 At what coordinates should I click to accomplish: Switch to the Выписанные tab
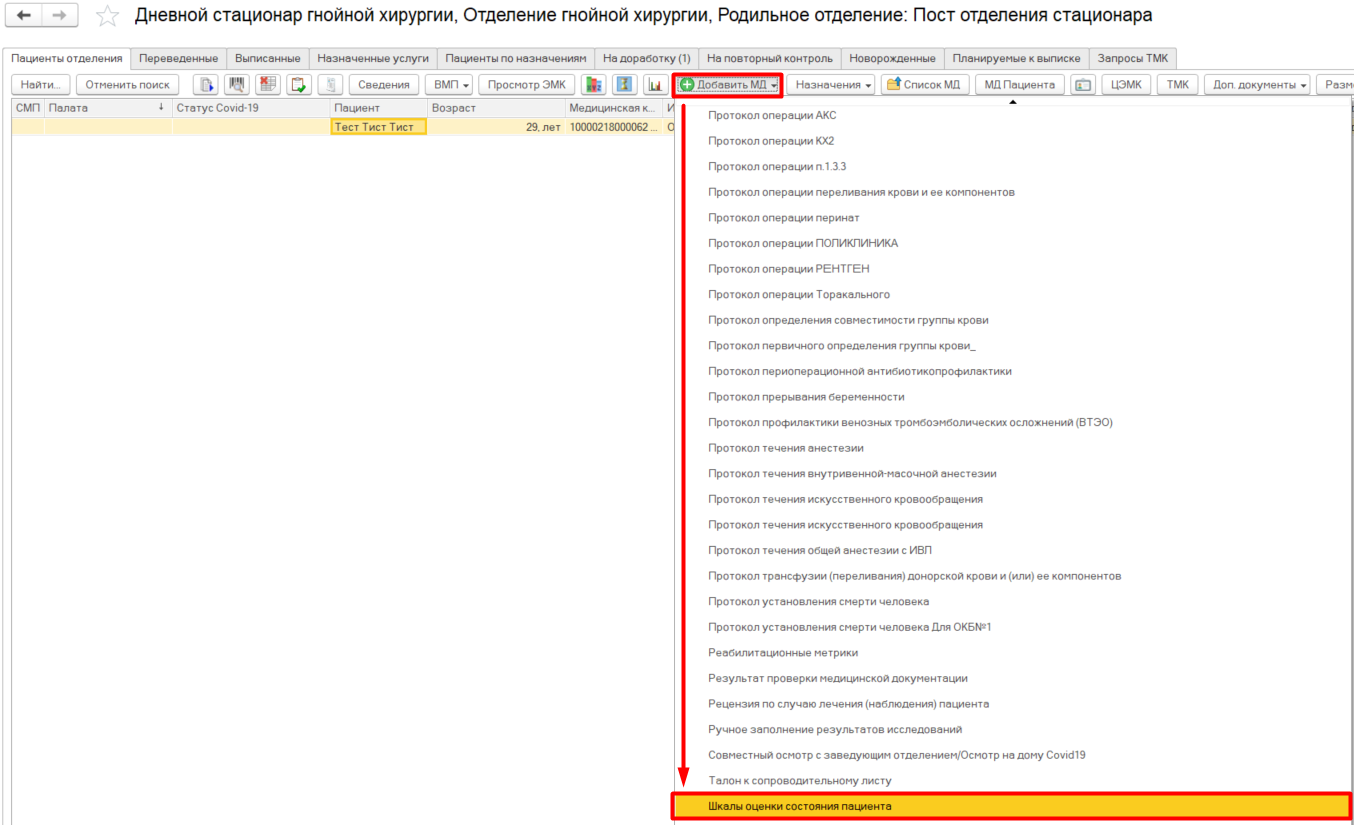[267, 58]
